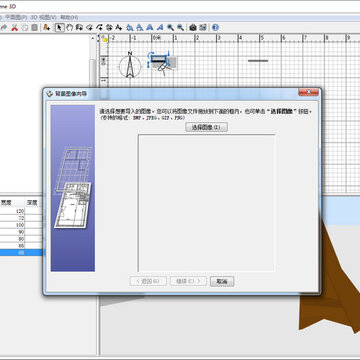
Task: Open the 3D 视图(V) menu
Action: [43, 17]
